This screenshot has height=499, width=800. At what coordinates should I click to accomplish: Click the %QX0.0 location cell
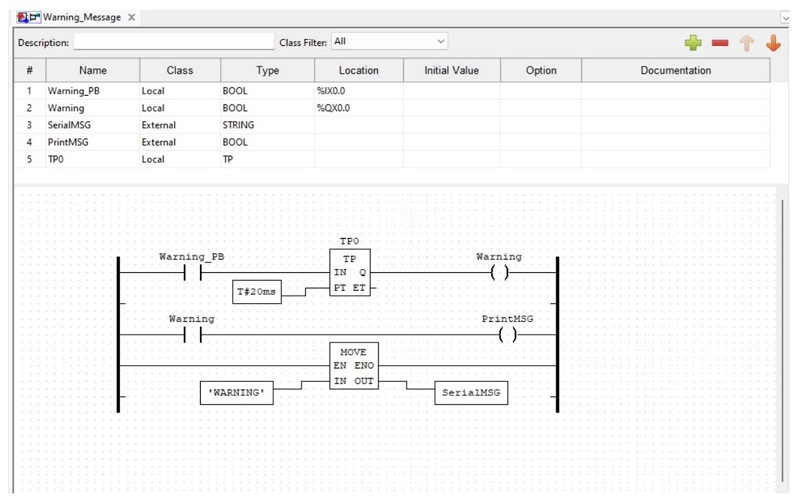359,108
